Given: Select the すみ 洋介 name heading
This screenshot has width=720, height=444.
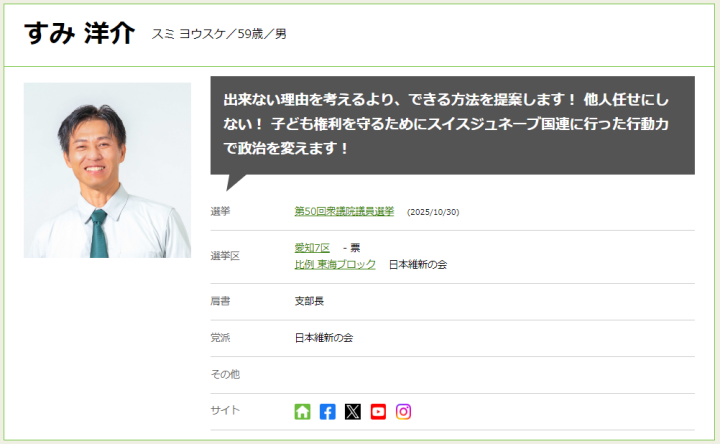Looking at the screenshot, I should 79,34.
